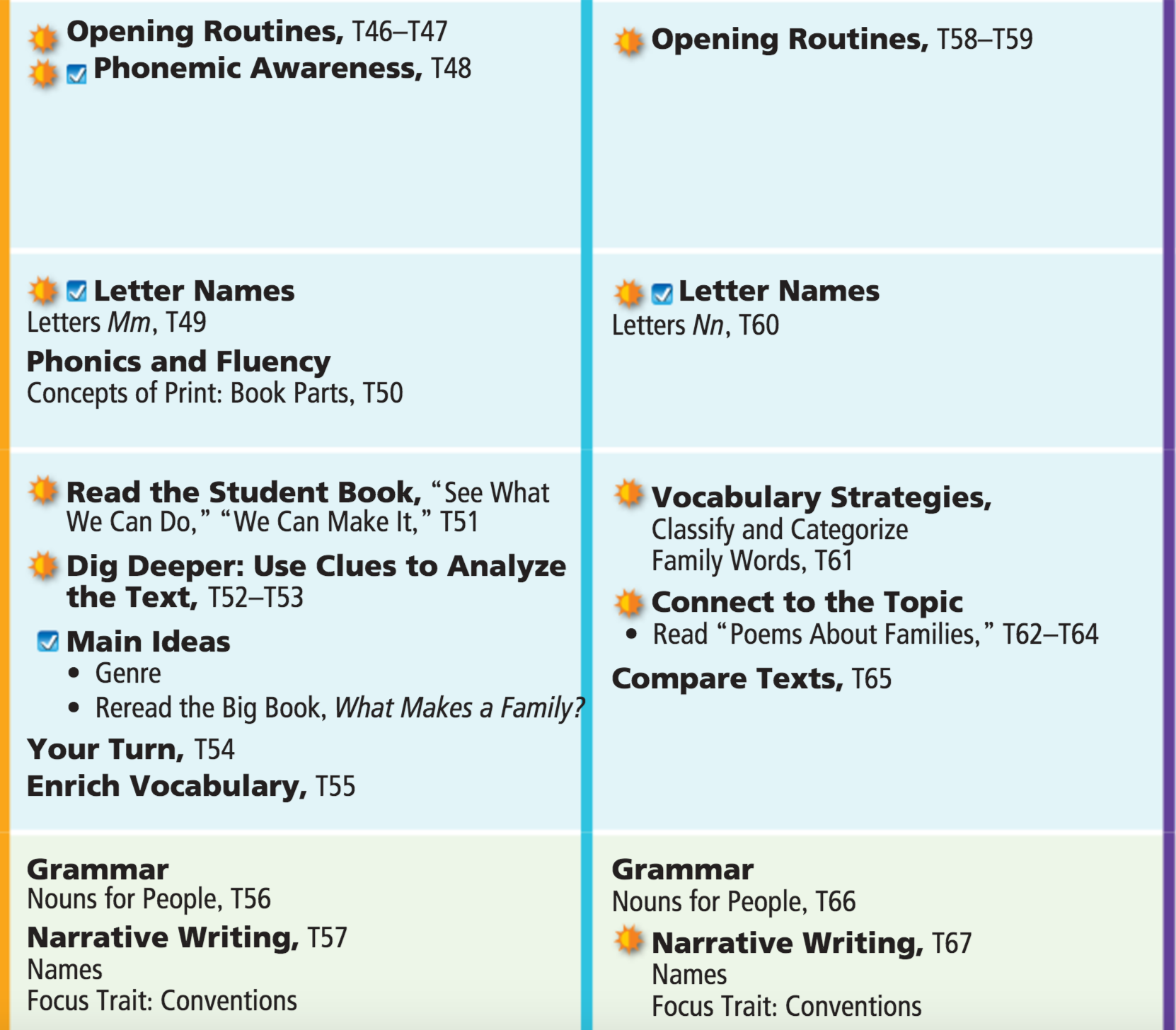Viewport: 1176px width, 1030px height.
Task: Click sun icon beside Vocabulary Strategies
Action: pyautogui.click(x=628, y=494)
